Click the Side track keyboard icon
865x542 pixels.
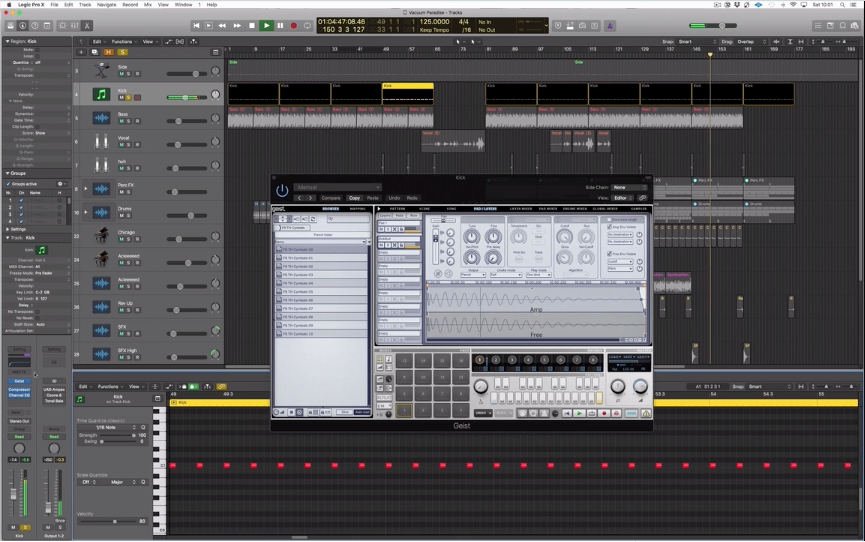pyautogui.click(x=101, y=71)
